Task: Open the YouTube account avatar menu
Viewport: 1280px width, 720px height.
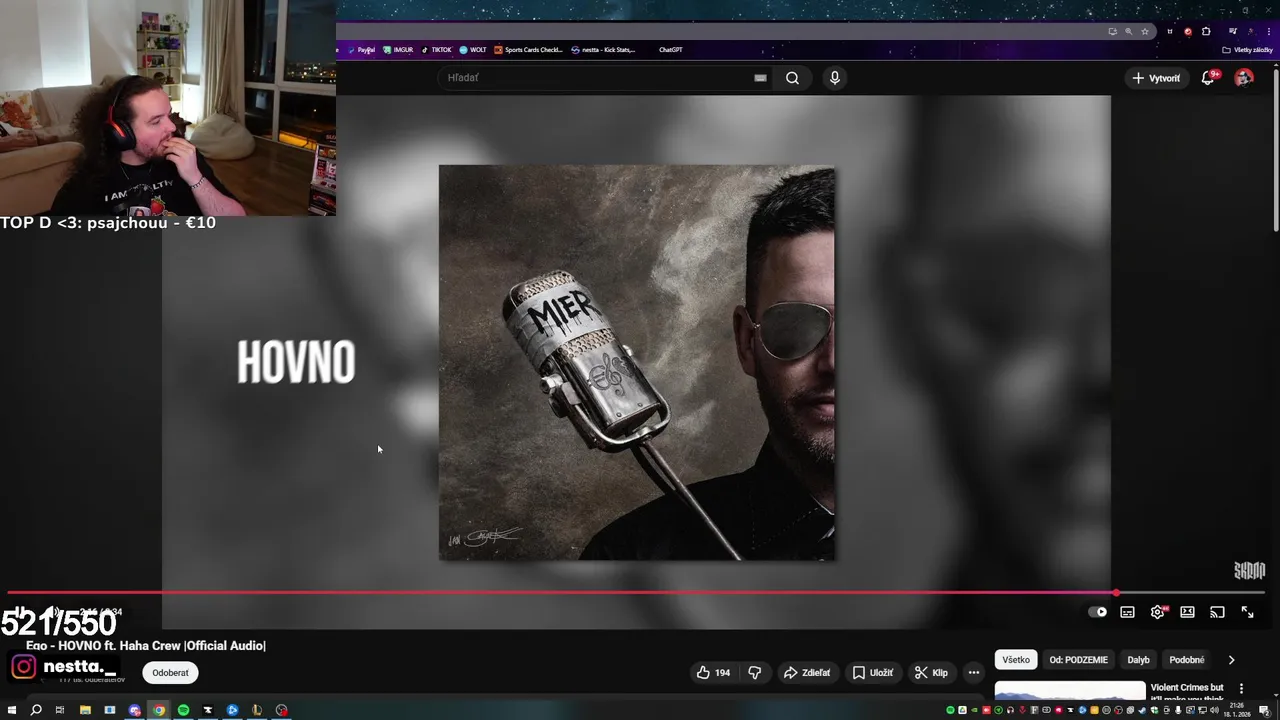Action: click(1244, 78)
